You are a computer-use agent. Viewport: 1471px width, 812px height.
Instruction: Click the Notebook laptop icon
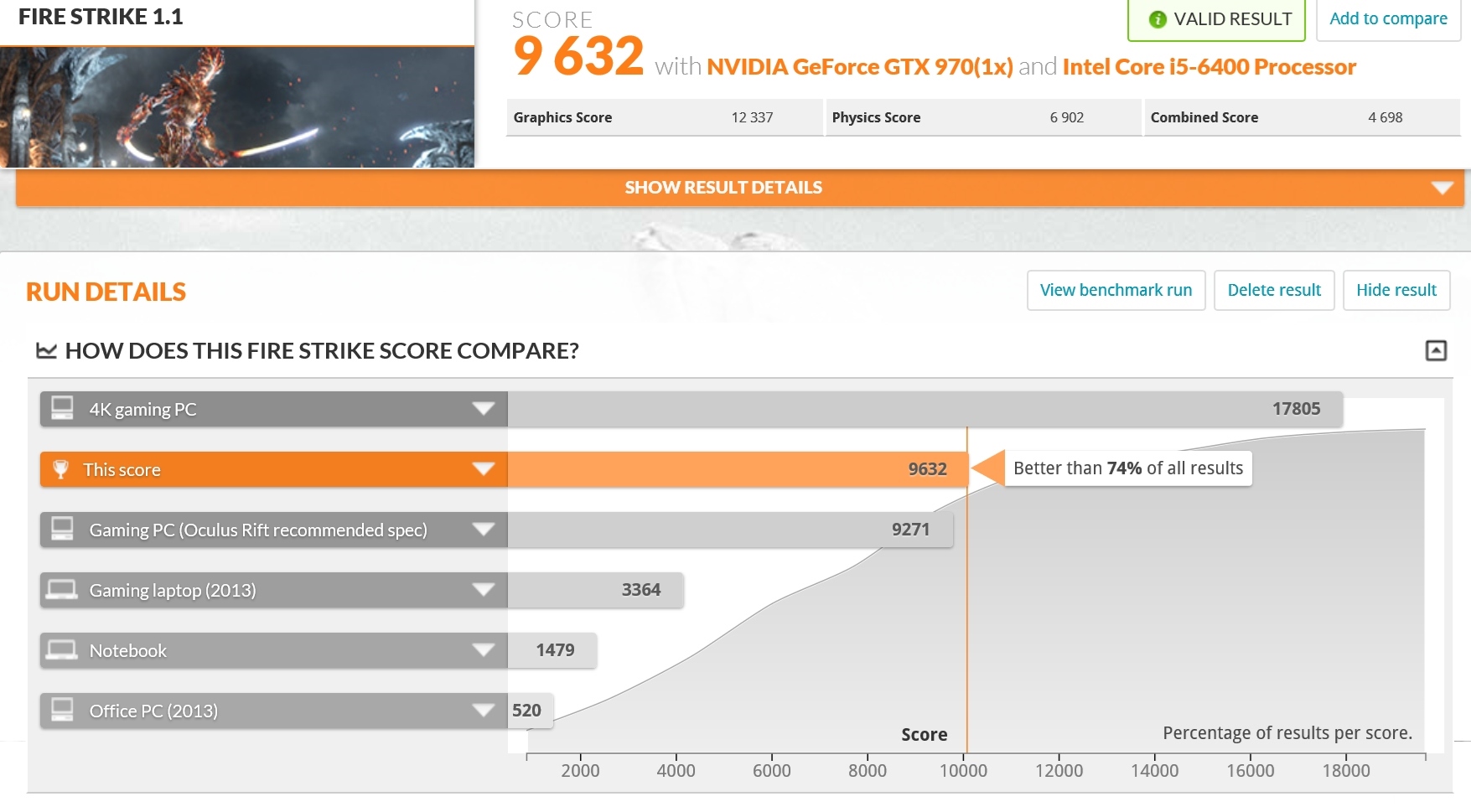tap(62, 649)
